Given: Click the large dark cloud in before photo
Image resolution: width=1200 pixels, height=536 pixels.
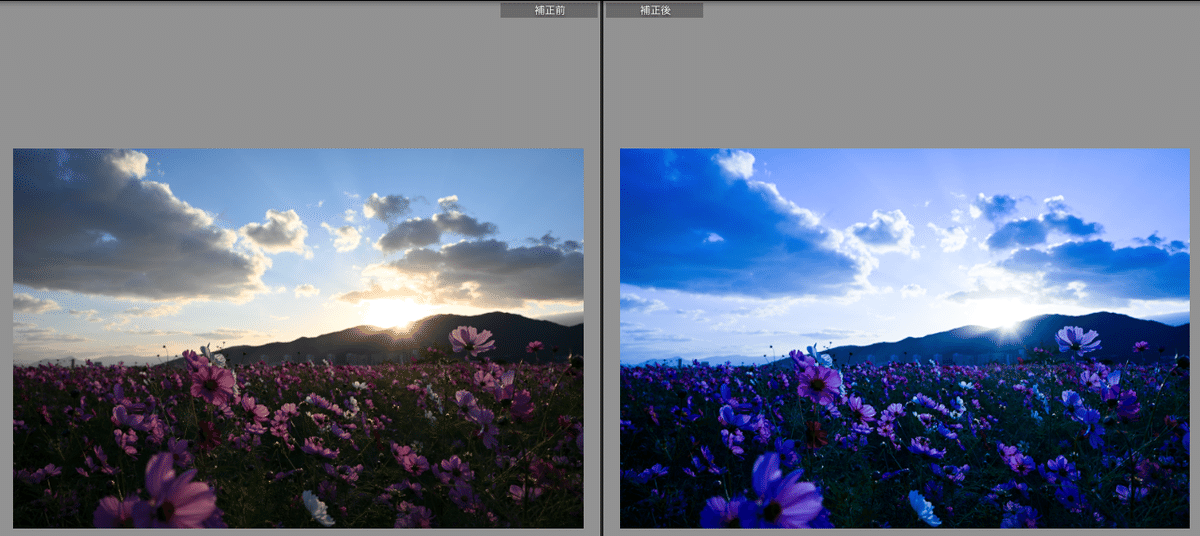Looking at the screenshot, I should pyautogui.click(x=120, y=230).
